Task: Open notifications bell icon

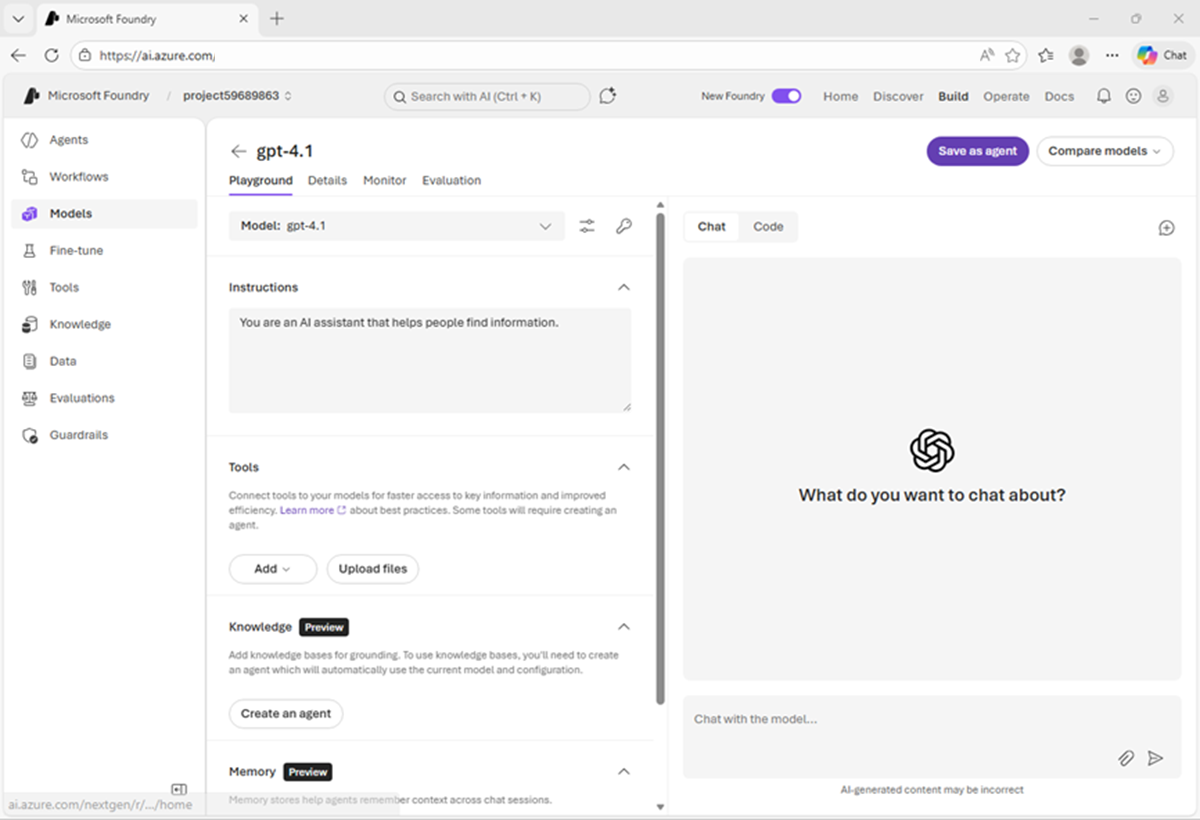Action: coord(1104,96)
